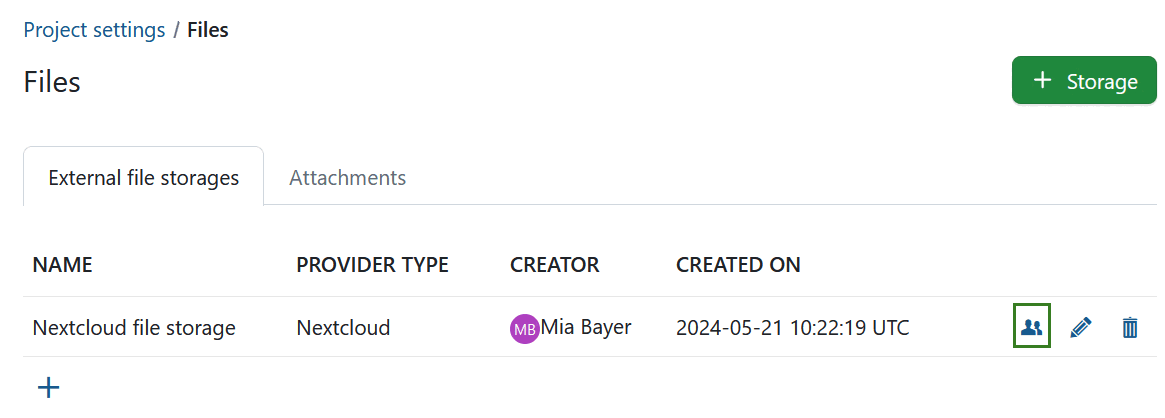Select the External file storages tab

(x=143, y=178)
